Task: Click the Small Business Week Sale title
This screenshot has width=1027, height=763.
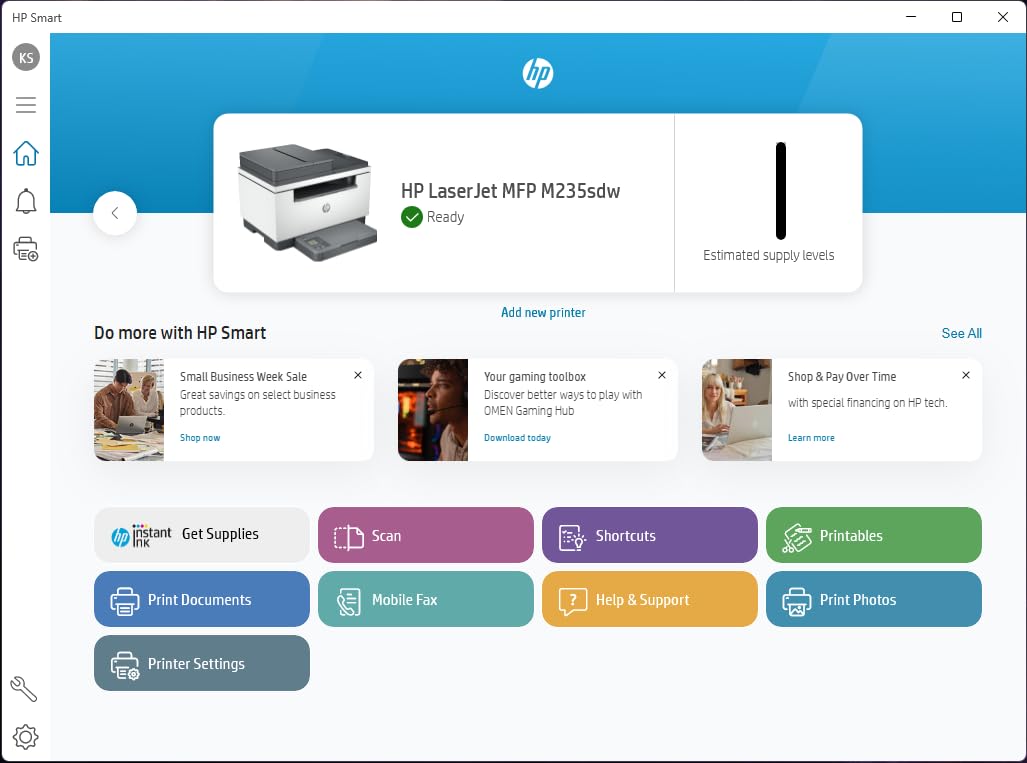Action: pos(243,377)
